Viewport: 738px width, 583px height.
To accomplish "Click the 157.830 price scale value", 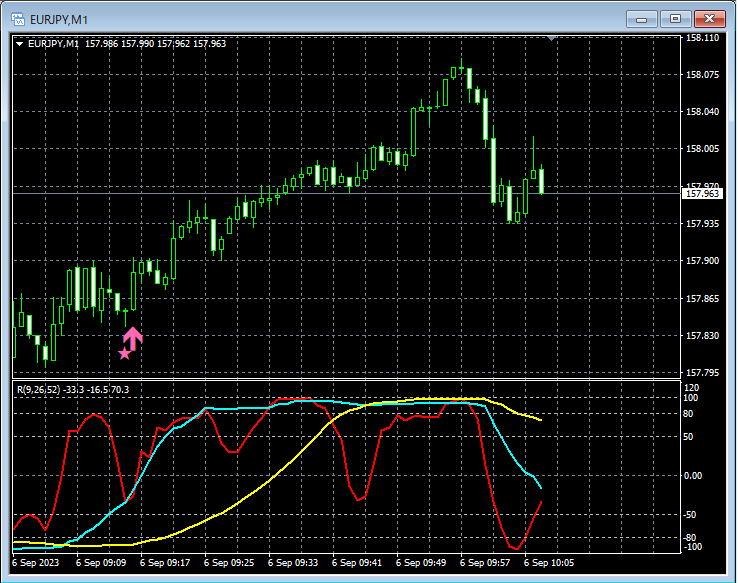I will (702, 335).
